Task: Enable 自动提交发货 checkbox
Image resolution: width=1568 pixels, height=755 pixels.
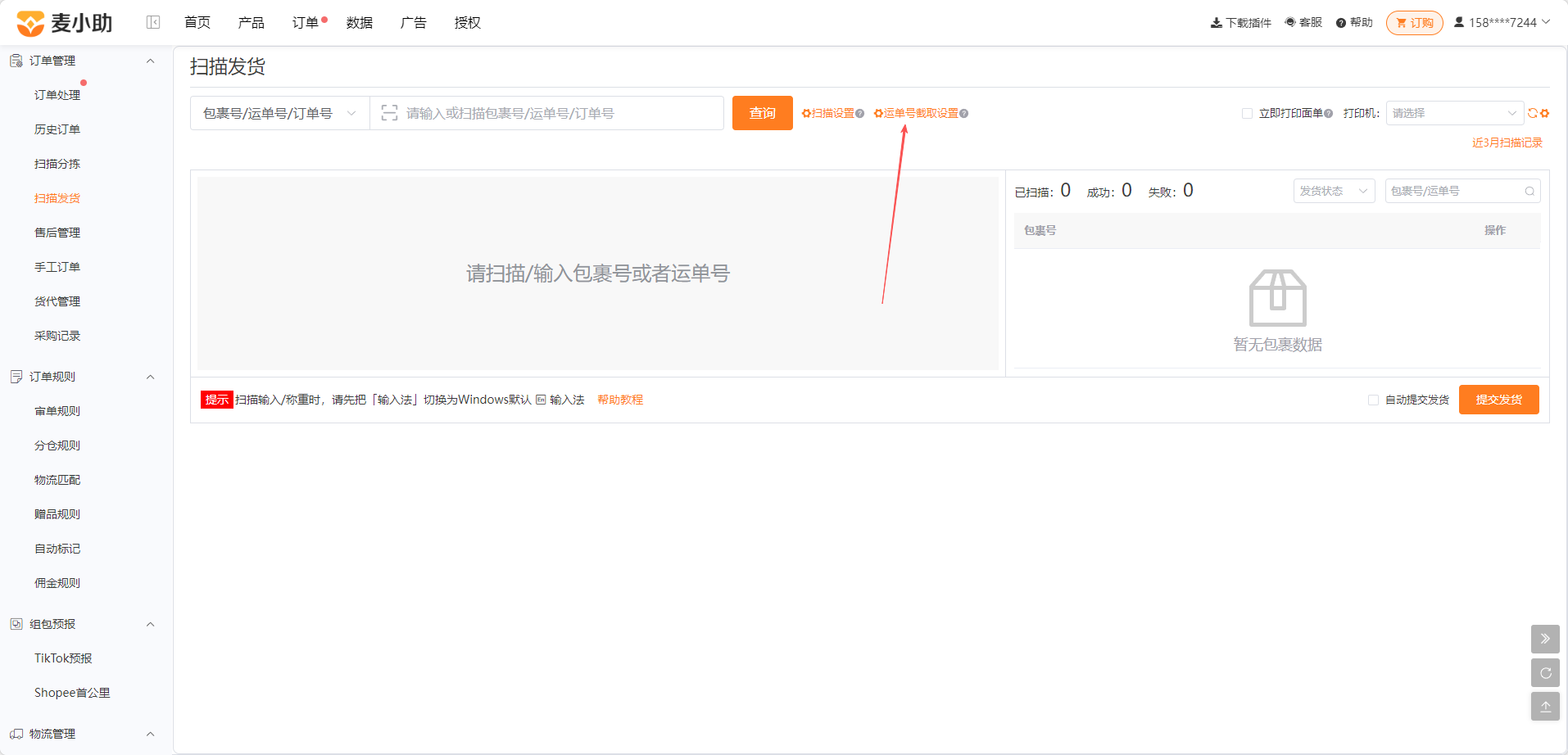Action: click(1373, 400)
